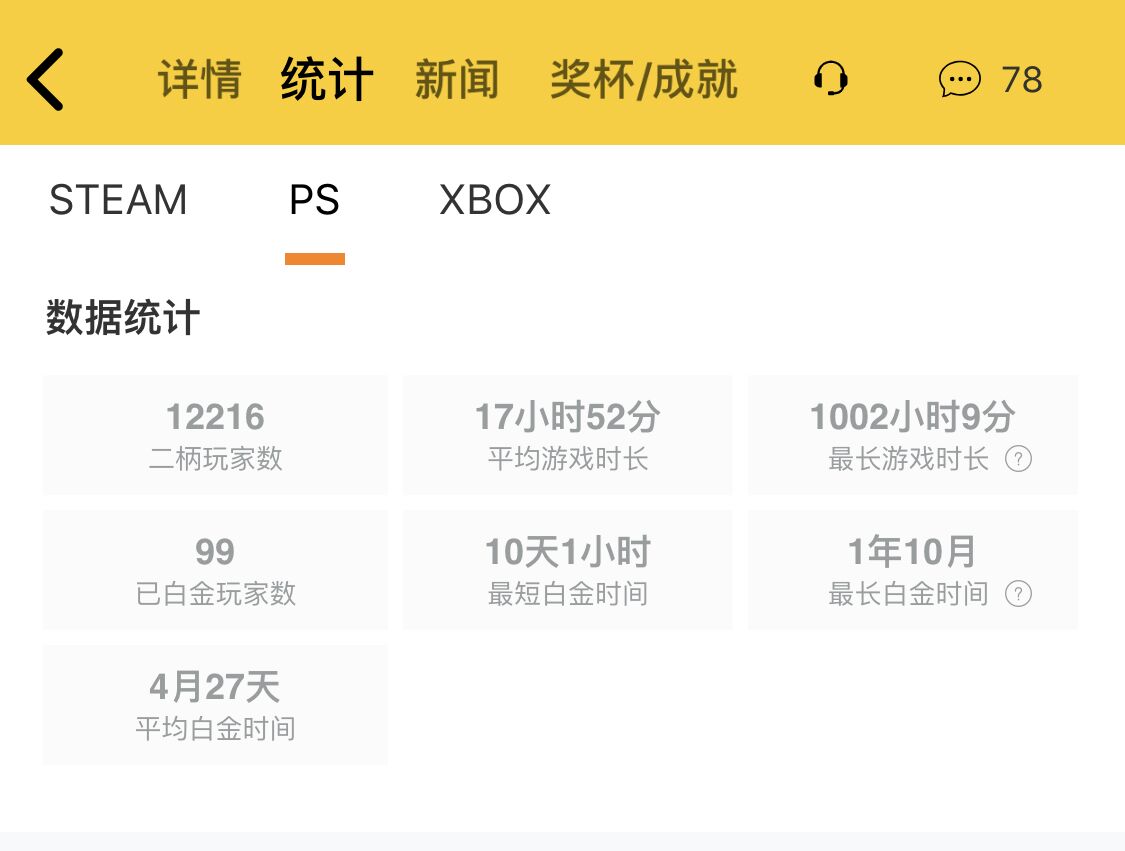The image size is (1125, 851).
Task: Open the comments speech bubble icon
Action: coord(959,80)
